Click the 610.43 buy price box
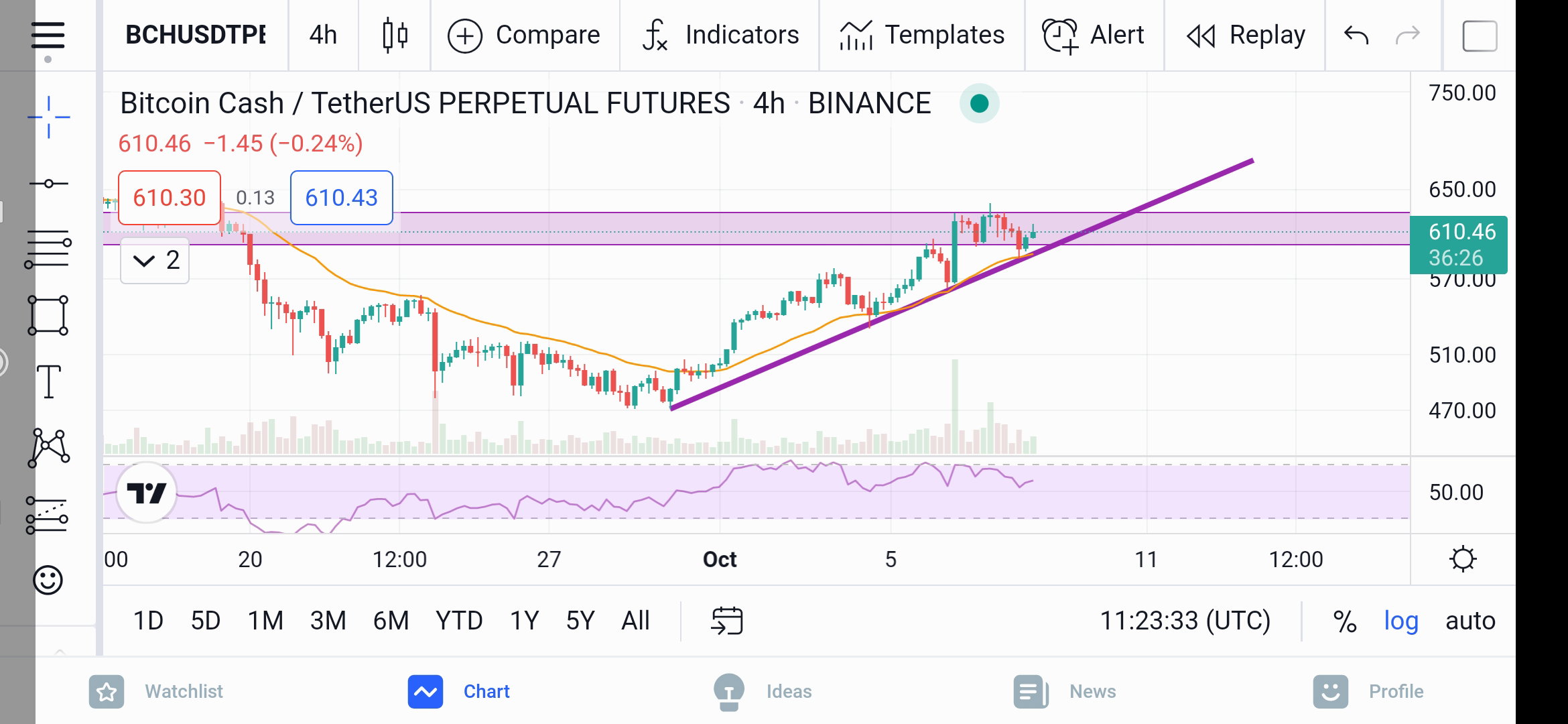The image size is (1568, 724). click(x=342, y=198)
